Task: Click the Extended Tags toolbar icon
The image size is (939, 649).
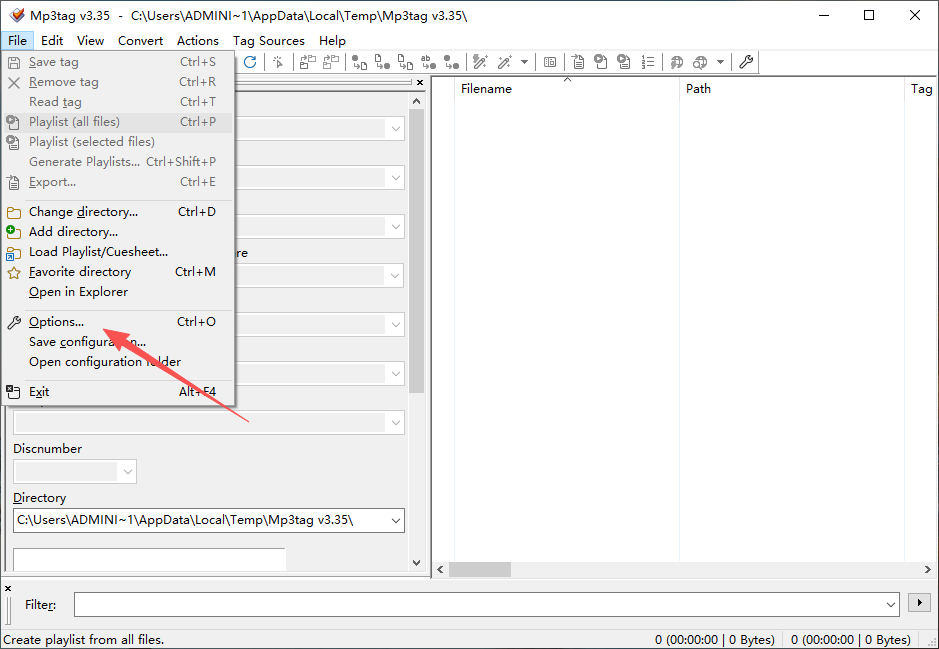Action: click(550, 62)
